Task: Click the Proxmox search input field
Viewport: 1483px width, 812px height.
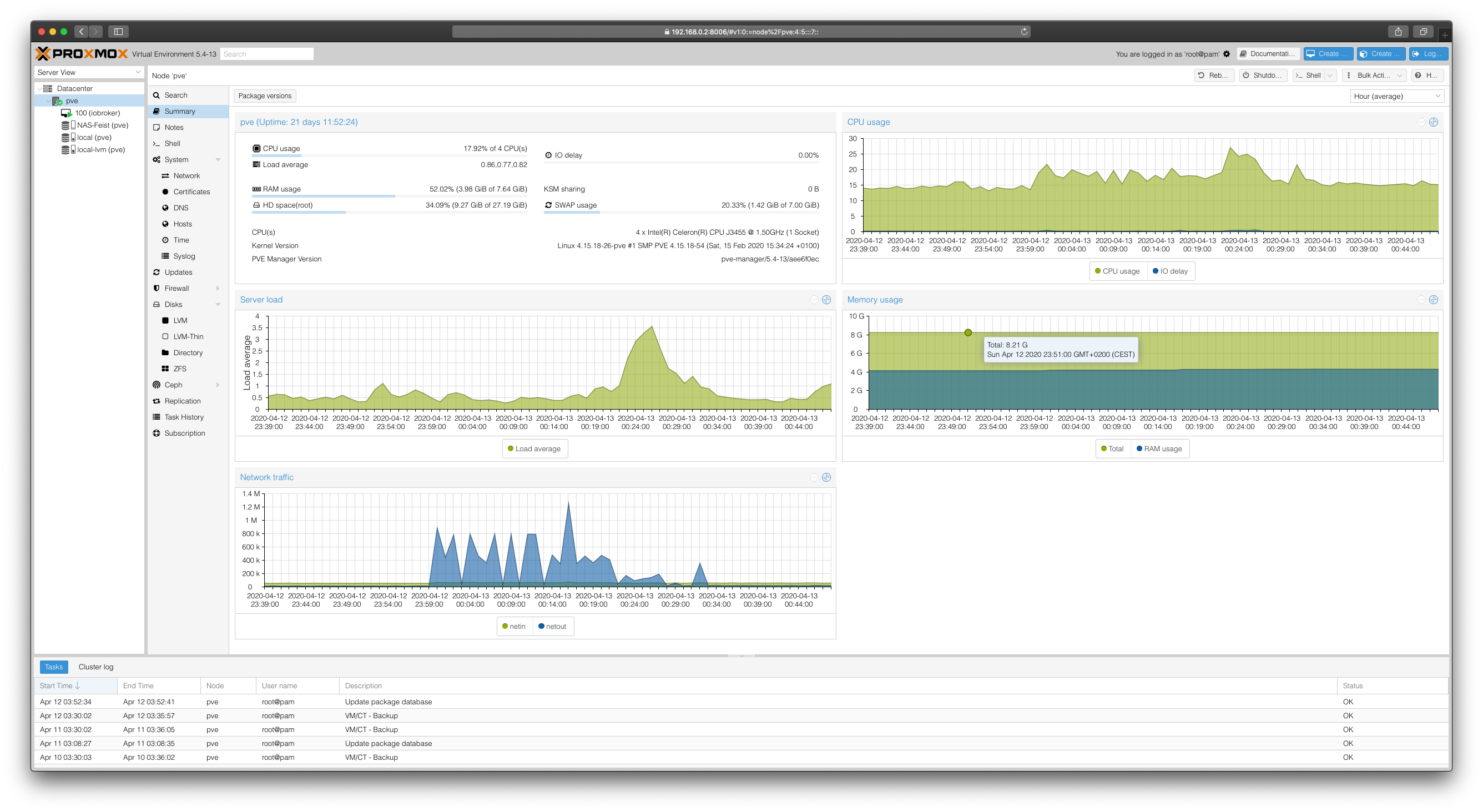Action: tap(266, 54)
